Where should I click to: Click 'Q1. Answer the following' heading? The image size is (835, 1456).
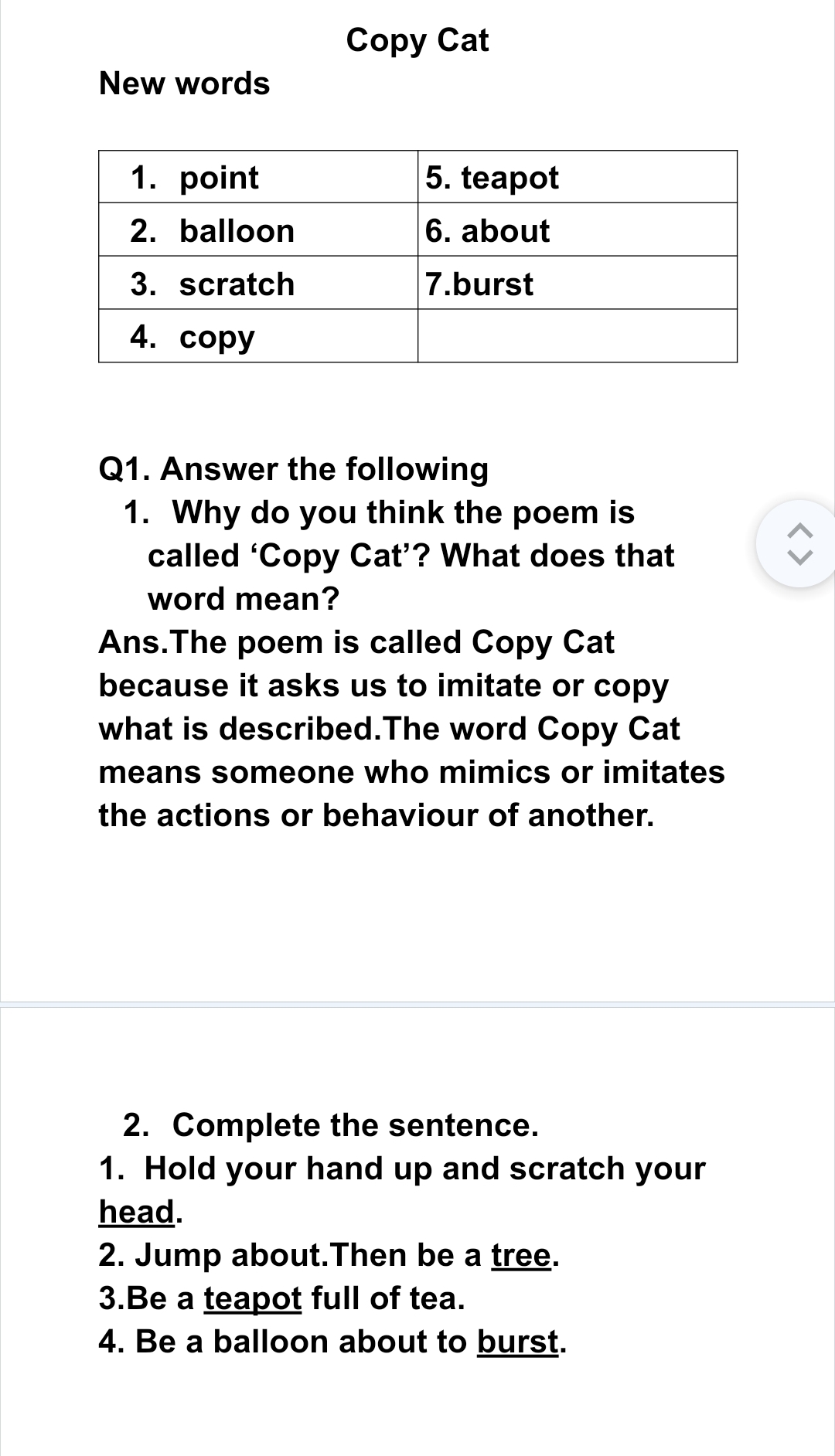coord(294,469)
